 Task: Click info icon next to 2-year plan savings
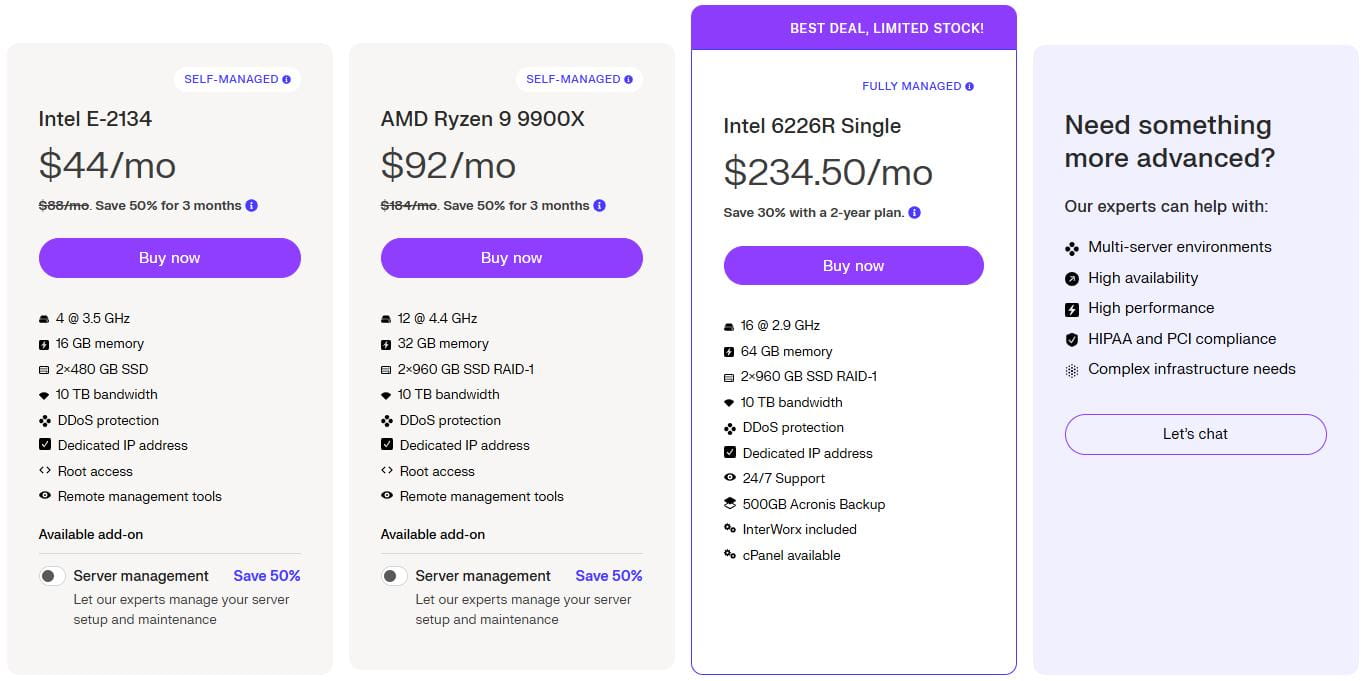915,213
